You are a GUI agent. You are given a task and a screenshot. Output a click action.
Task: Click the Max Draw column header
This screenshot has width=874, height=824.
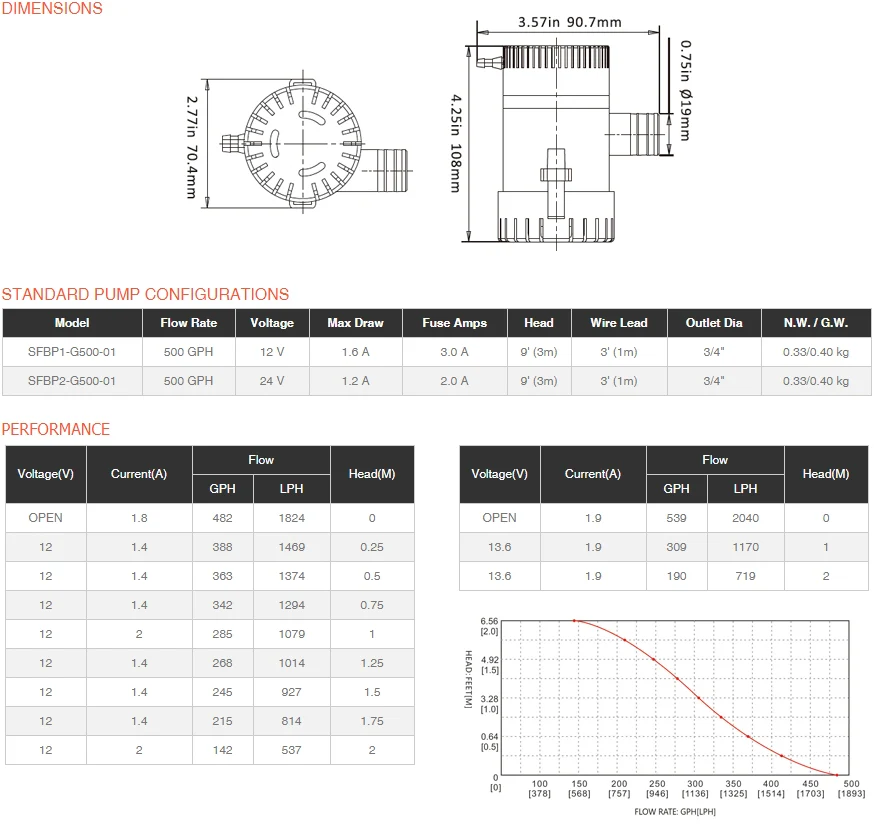point(355,323)
